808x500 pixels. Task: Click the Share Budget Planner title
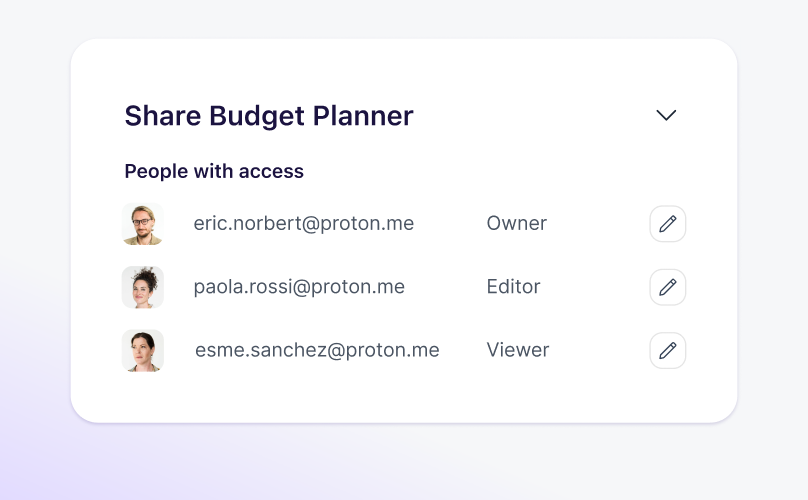(x=268, y=116)
